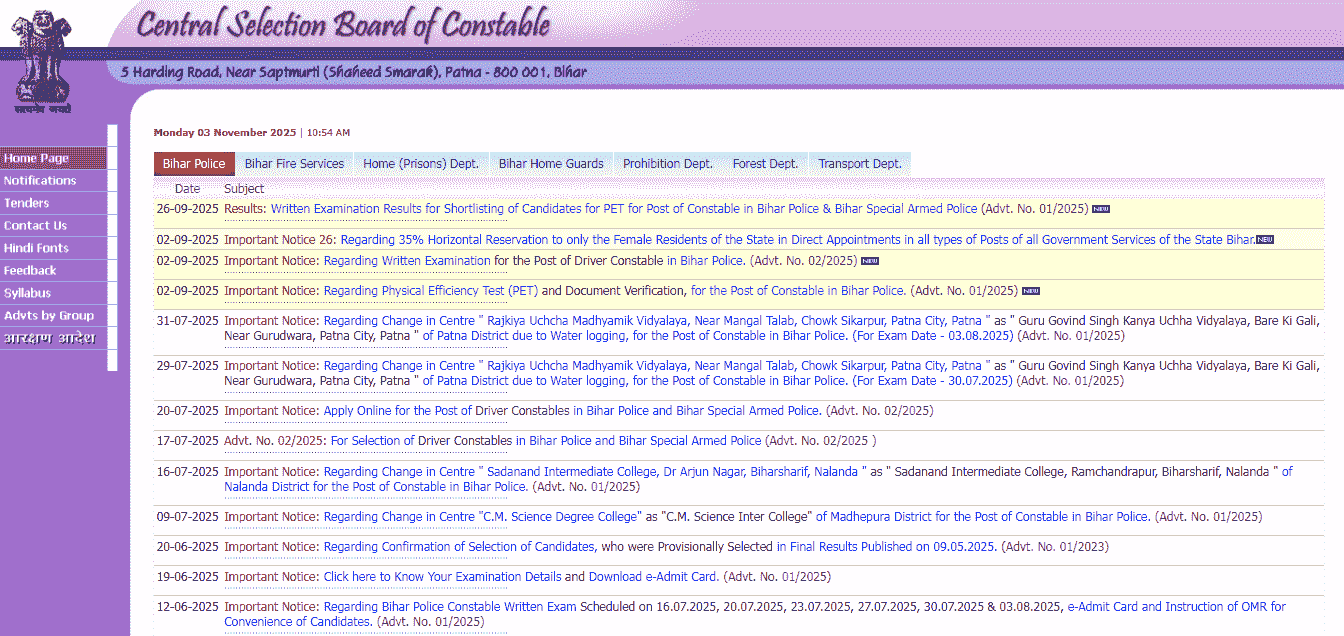Open the Contact Us page

35,226
